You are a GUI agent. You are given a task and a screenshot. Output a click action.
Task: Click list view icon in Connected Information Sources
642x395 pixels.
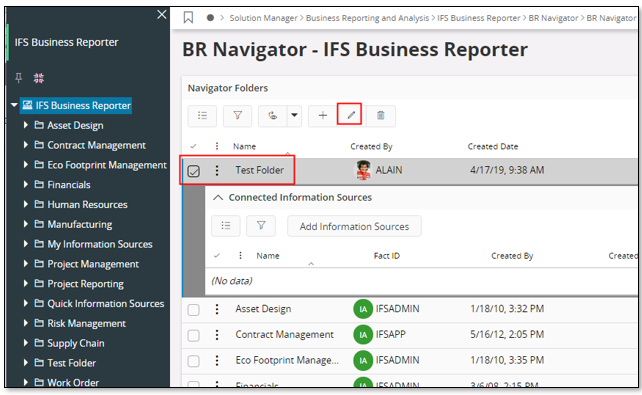(226, 226)
